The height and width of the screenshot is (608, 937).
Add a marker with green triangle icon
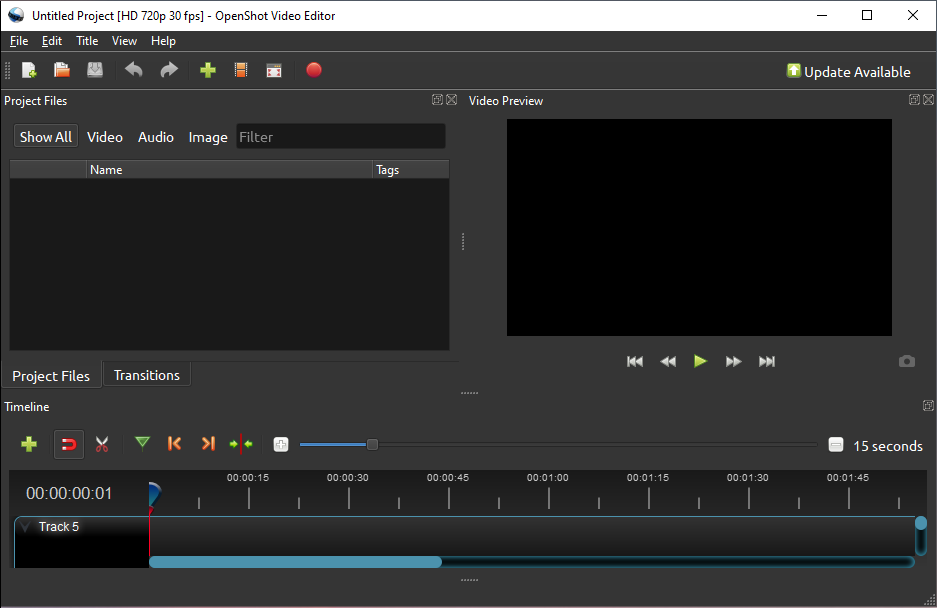tap(142, 443)
